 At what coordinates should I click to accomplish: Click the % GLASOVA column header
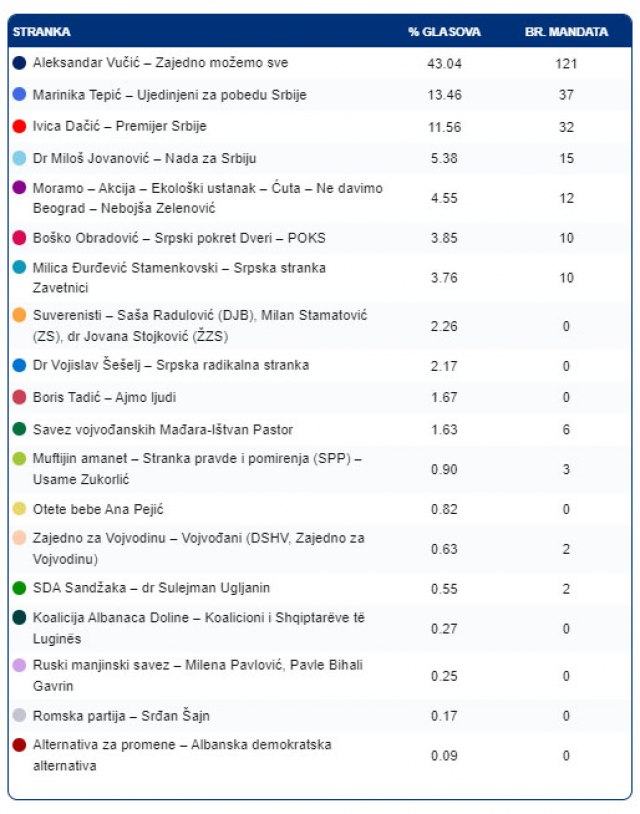click(x=444, y=32)
